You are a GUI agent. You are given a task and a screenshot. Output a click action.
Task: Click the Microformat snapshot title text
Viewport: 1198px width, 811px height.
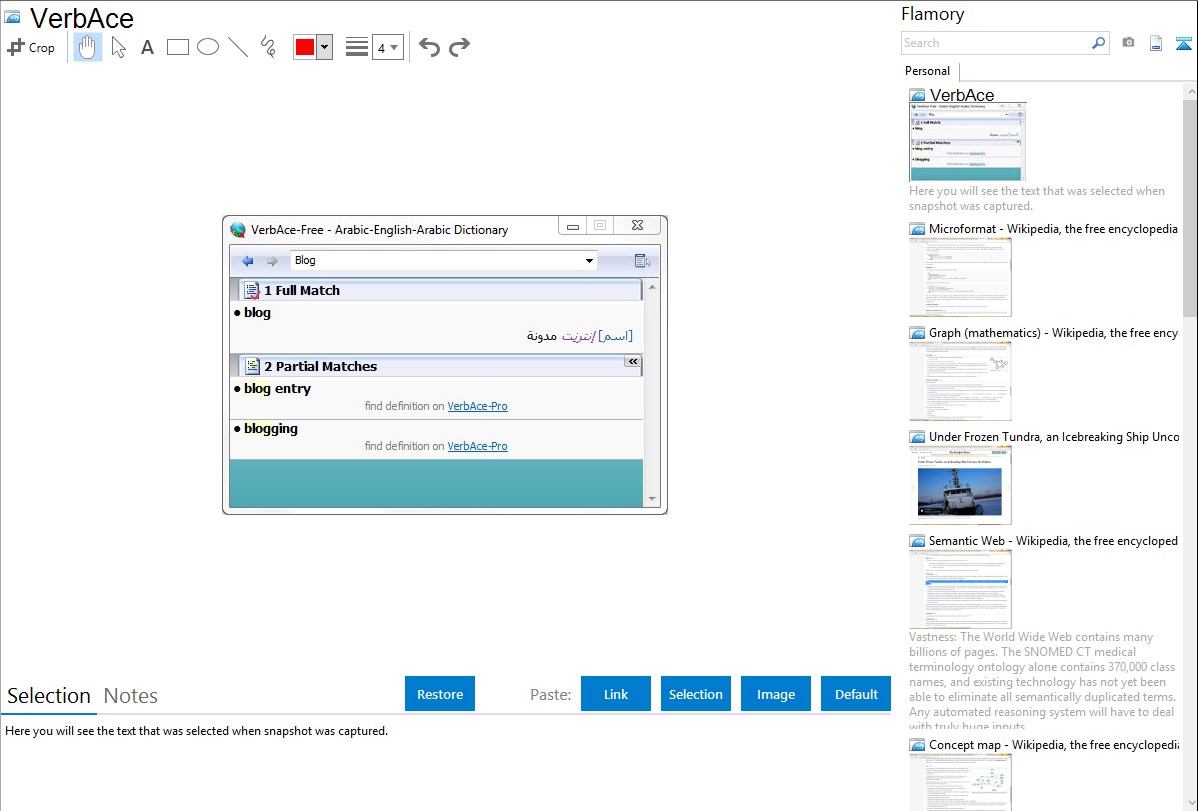[1054, 229]
